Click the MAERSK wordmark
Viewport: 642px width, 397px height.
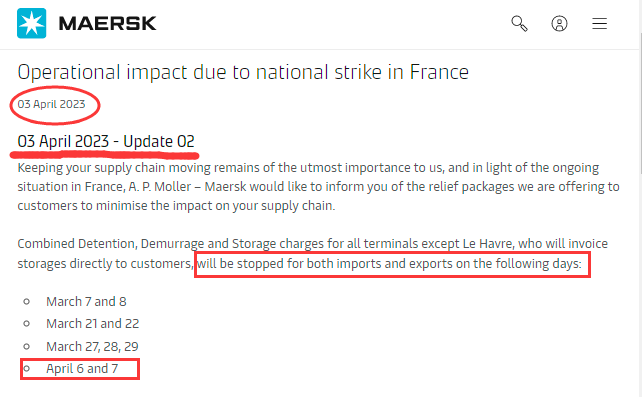click(x=108, y=23)
